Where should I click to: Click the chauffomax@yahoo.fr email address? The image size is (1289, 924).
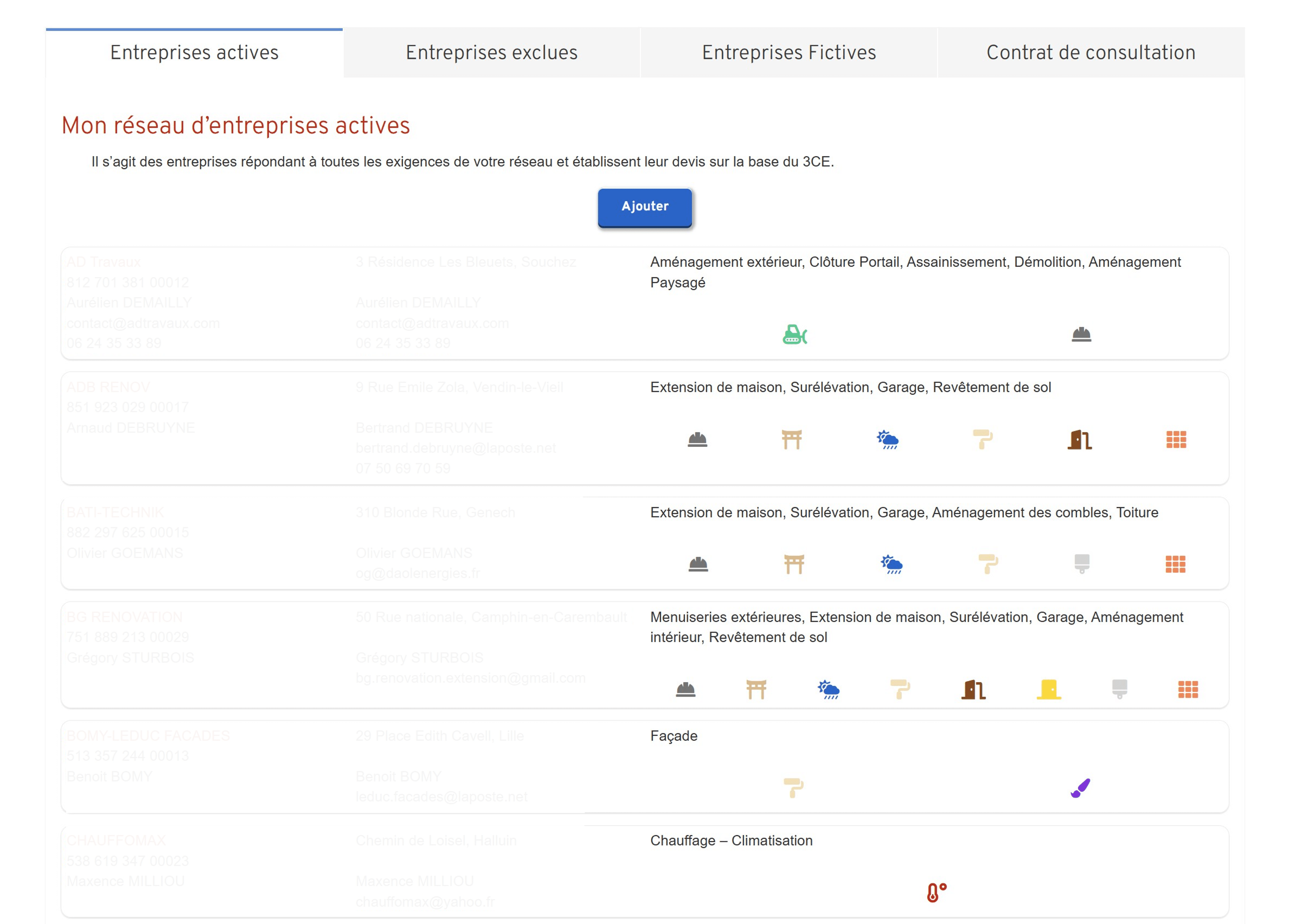[425, 902]
